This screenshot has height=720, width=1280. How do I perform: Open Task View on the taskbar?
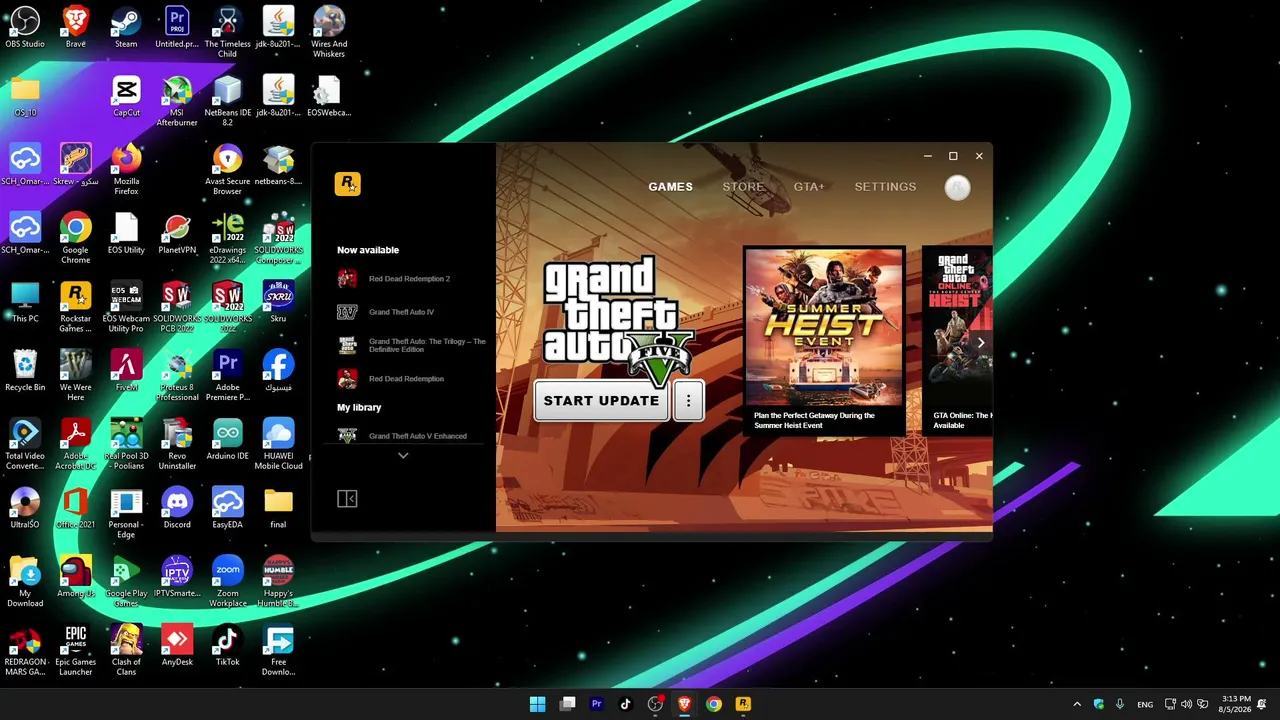[568, 704]
